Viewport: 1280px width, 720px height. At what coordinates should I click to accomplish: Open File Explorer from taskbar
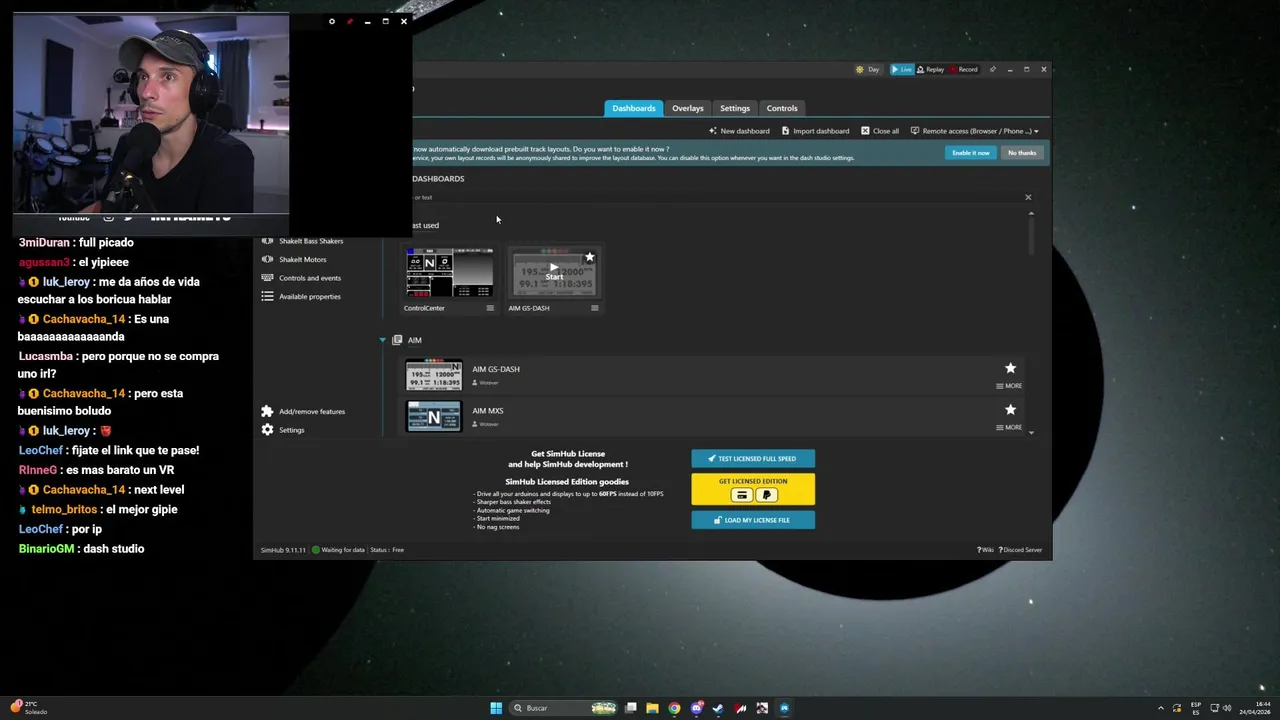coord(652,708)
